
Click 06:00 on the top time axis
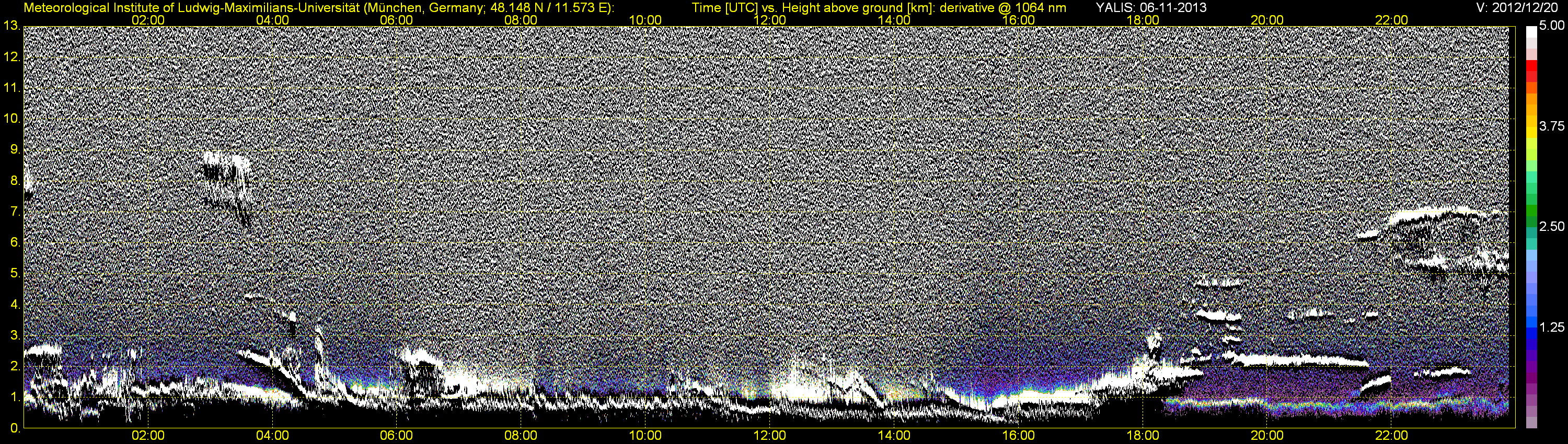pos(396,20)
